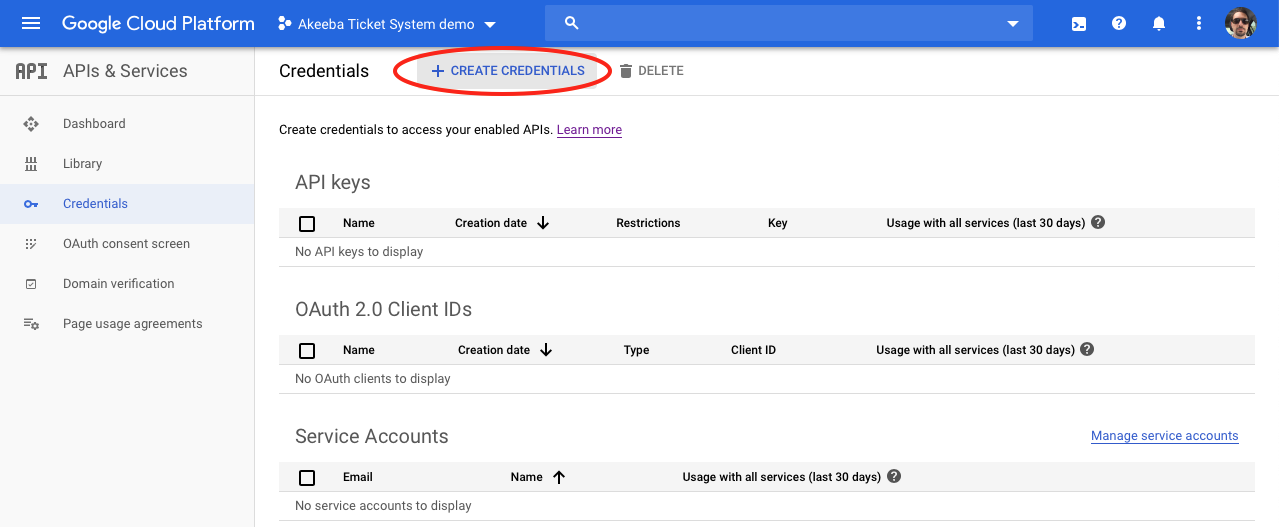This screenshot has width=1279, height=527.
Task: Open Page usage agreements
Action: tap(132, 324)
